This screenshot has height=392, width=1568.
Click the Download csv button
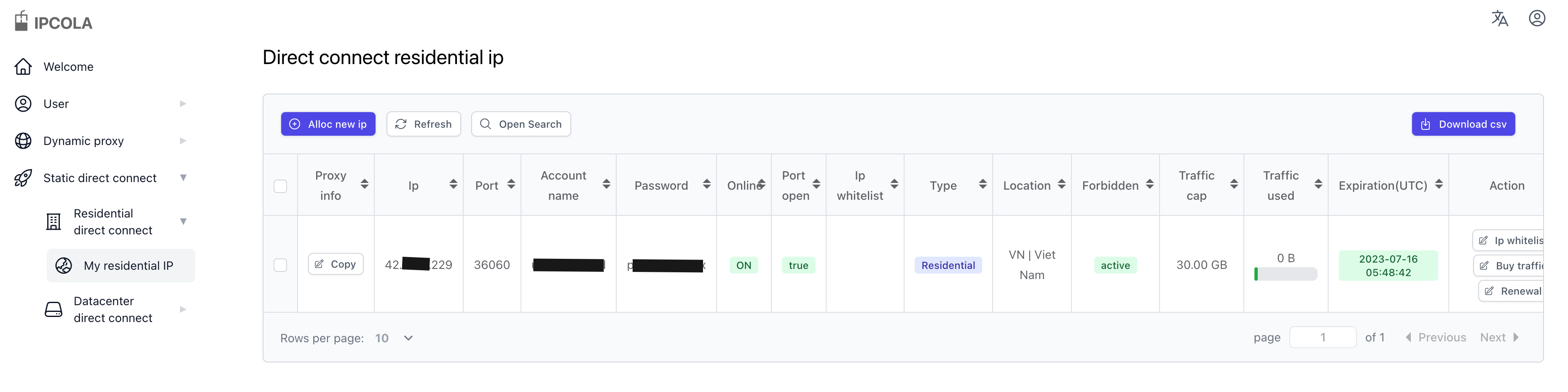1463,124
